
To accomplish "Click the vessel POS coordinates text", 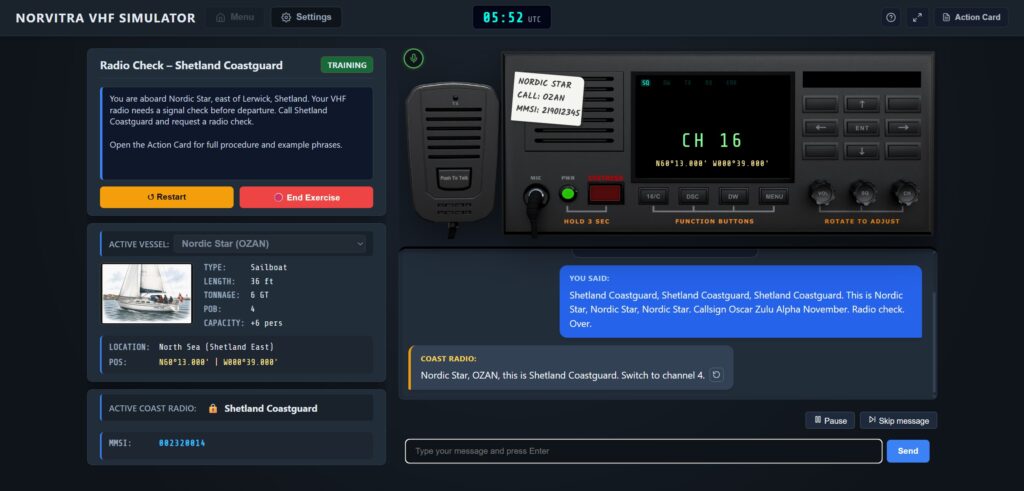I will (x=219, y=362).
